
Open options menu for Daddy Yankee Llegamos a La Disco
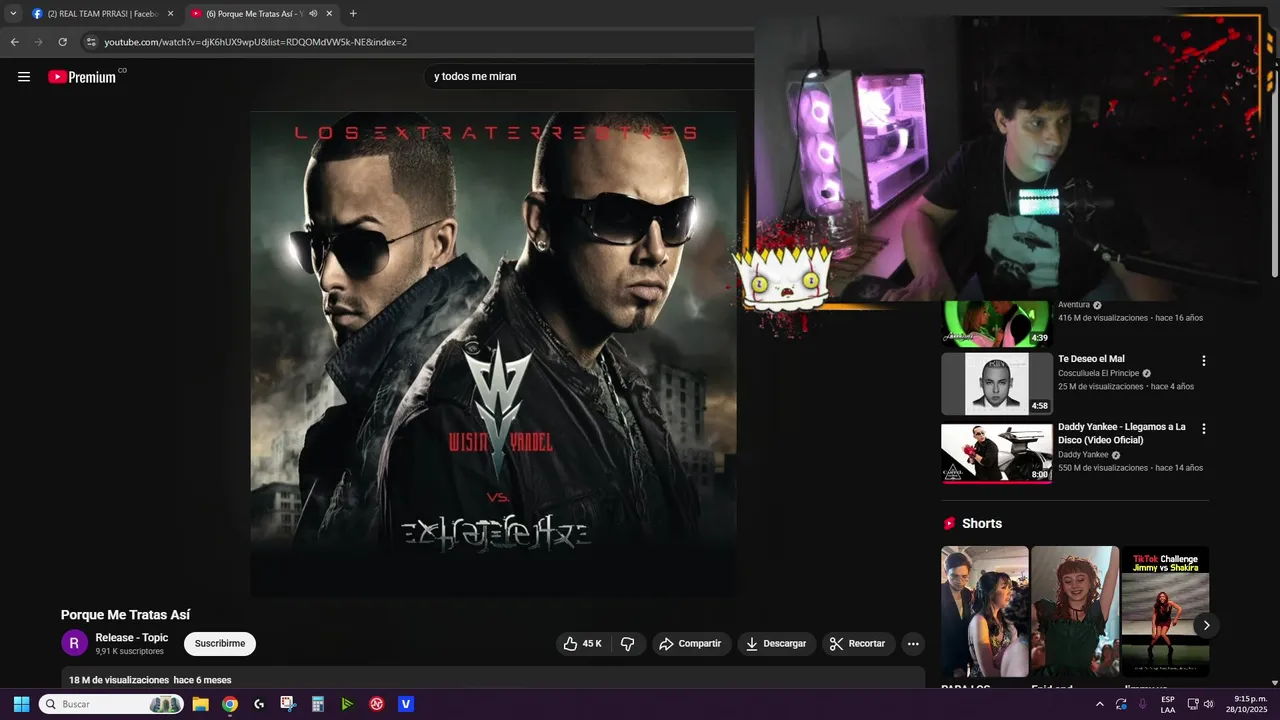1204,429
